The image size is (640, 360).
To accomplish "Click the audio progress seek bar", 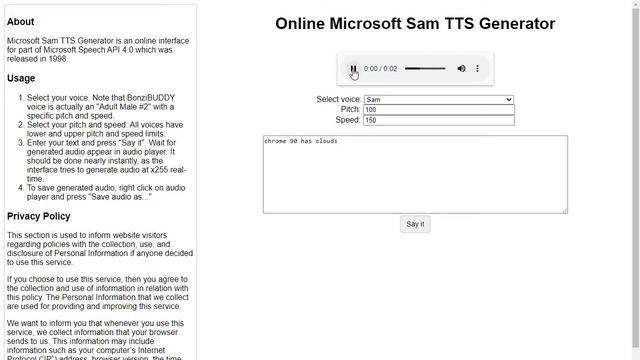I will (x=425, y=69).
